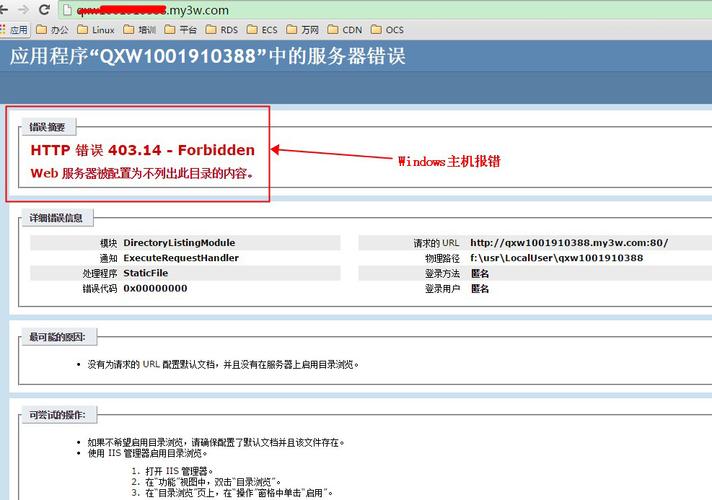This screenshot has width=712, height=500.
Task: Click step 2 双击“目录浏览” instruction
Action: (207, 482)
